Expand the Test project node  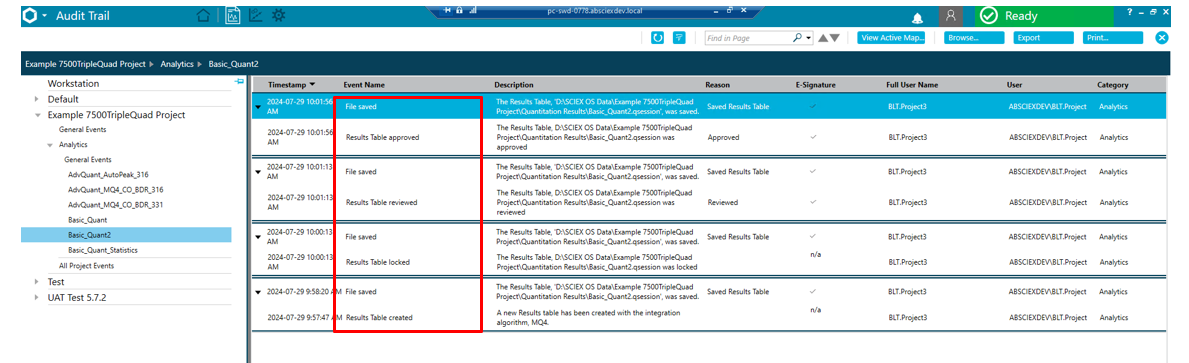[36, 282]
